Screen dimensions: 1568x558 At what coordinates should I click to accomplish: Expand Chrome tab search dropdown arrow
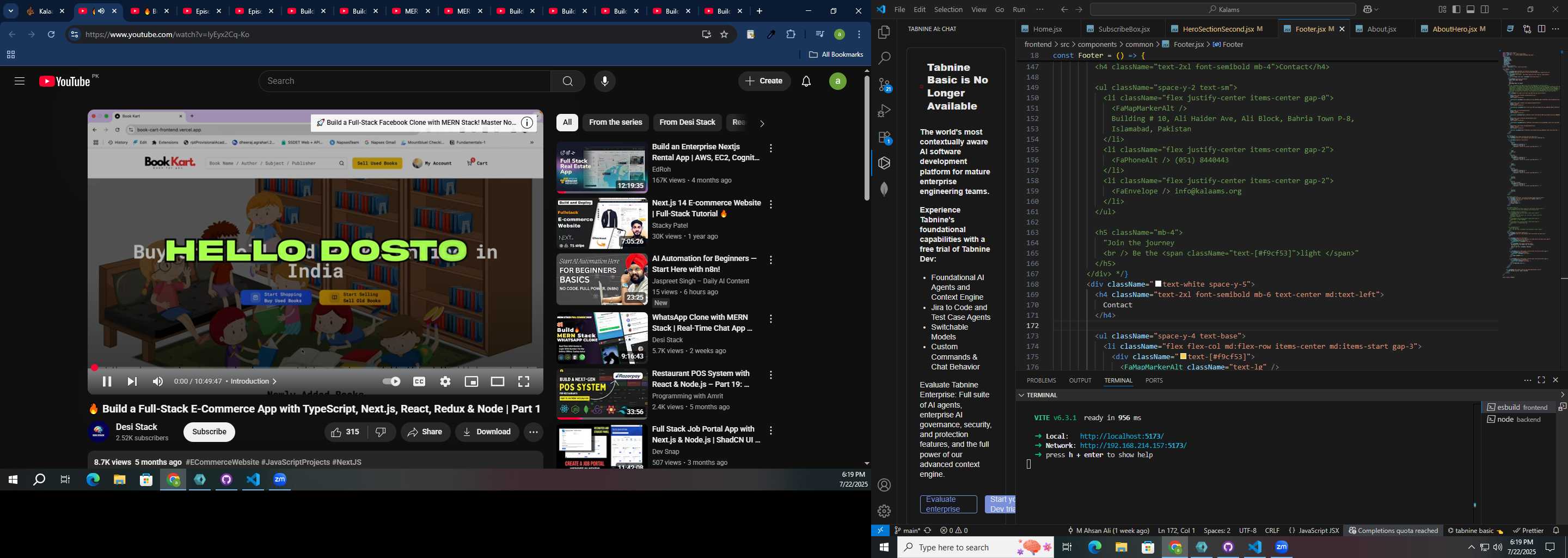[10, 11]
